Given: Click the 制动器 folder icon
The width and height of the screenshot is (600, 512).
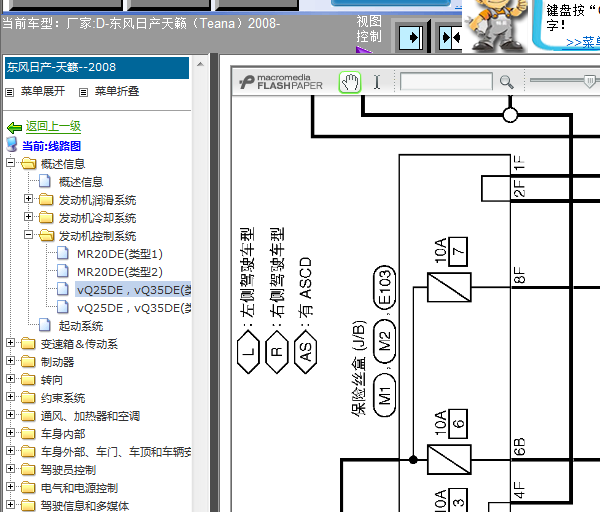Looking at the screenshot, I should (x=28, y=362).
